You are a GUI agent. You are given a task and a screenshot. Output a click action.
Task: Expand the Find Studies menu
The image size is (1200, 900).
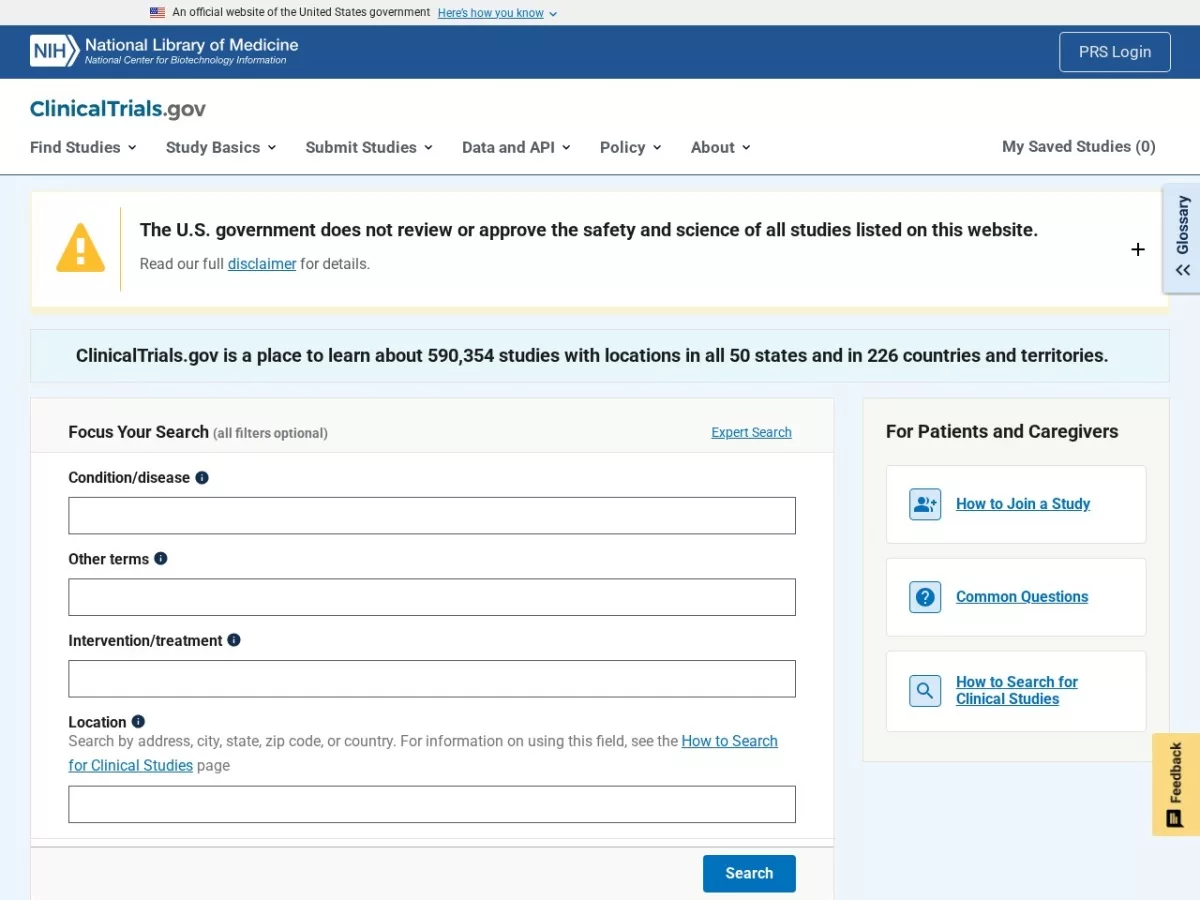click(x=83, y=147)
